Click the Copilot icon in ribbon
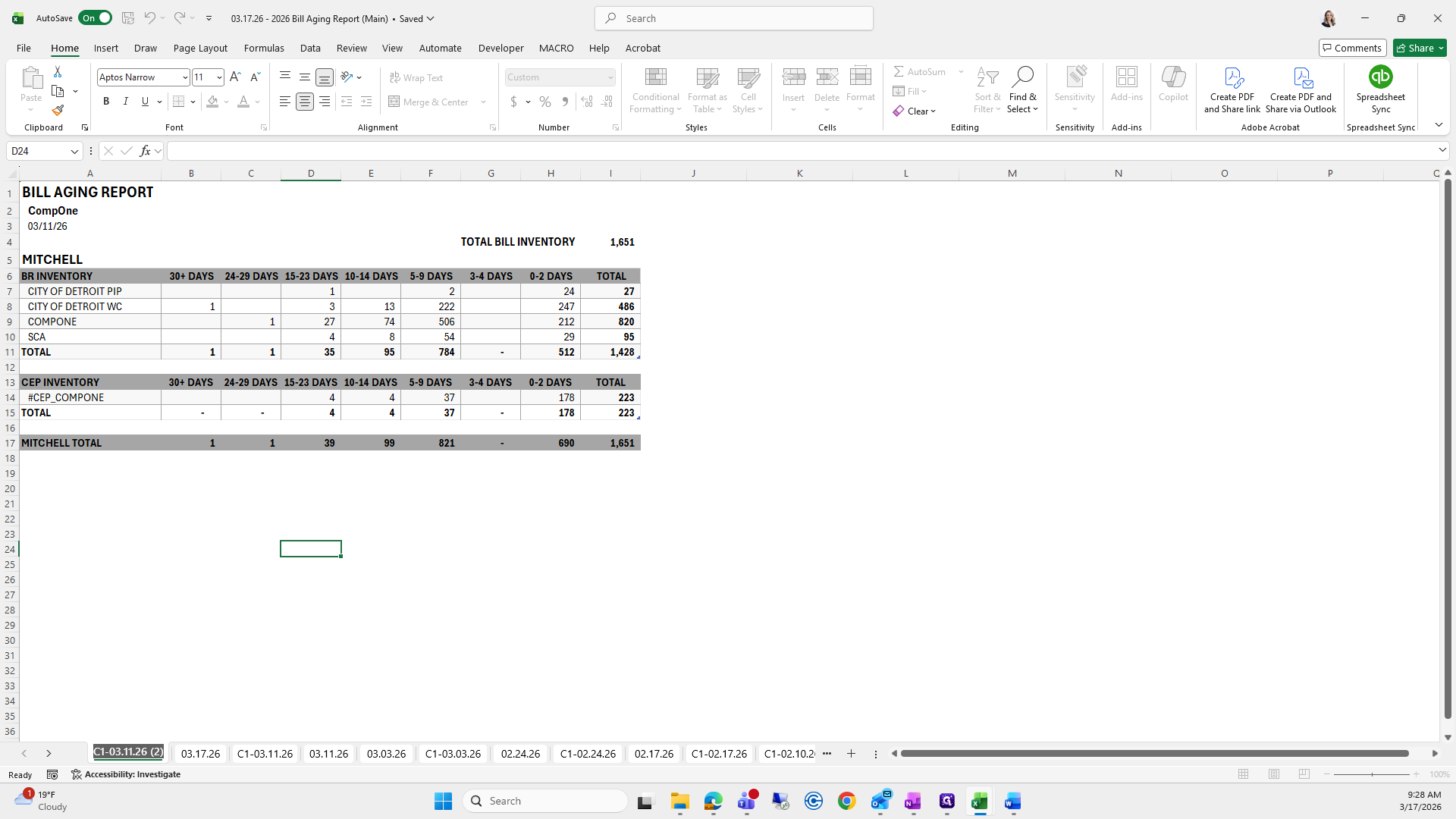 [x=1173, y=77]
